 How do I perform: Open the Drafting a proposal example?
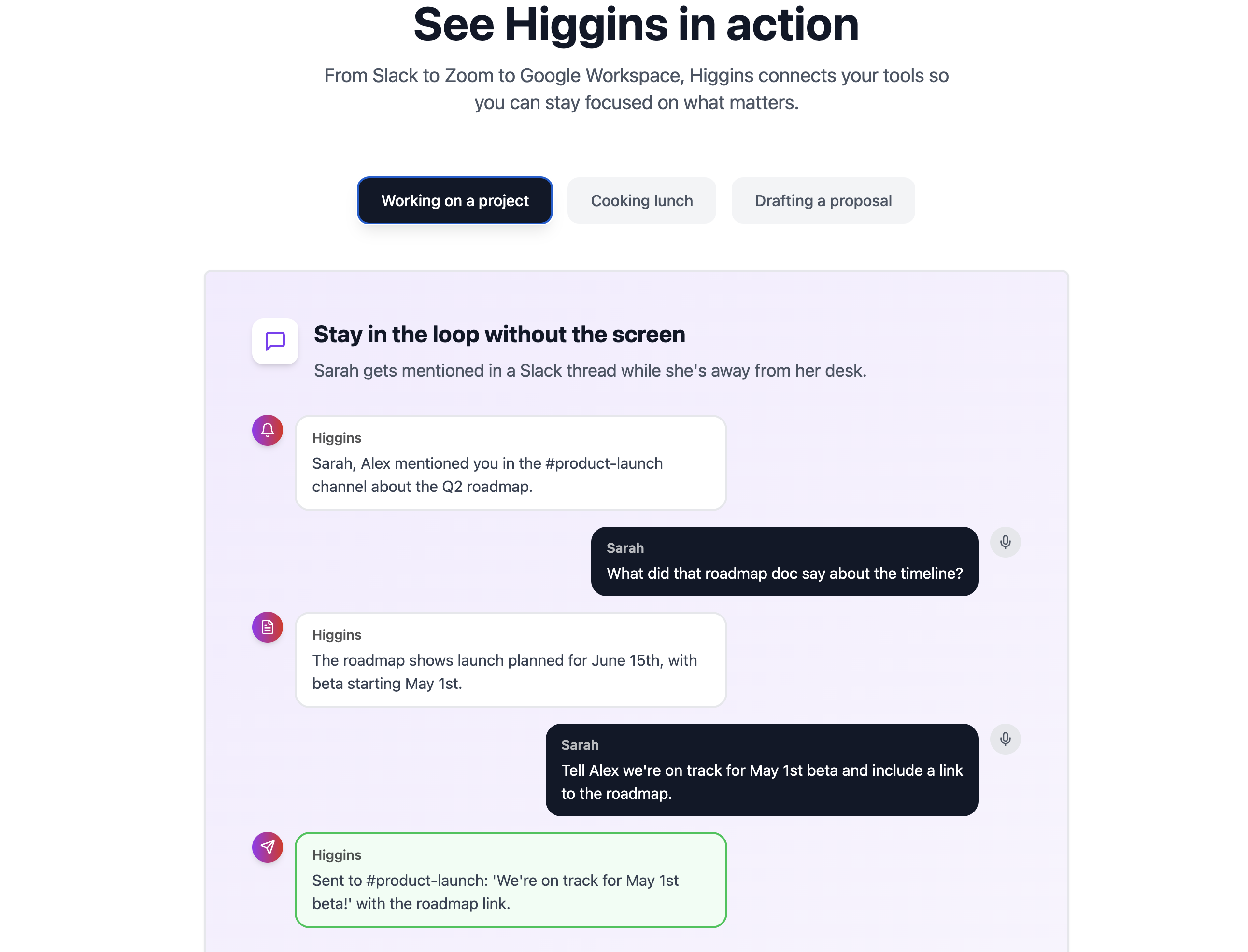823,200
